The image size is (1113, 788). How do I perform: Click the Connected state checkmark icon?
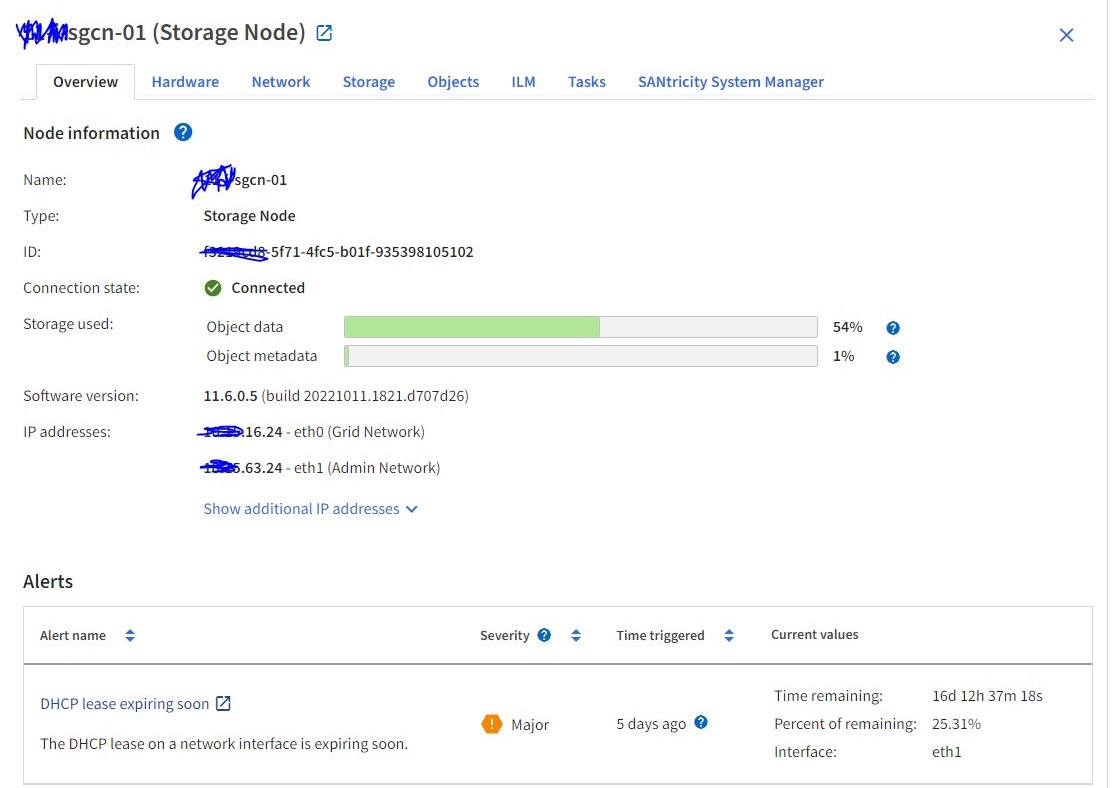tap(213, 287)
